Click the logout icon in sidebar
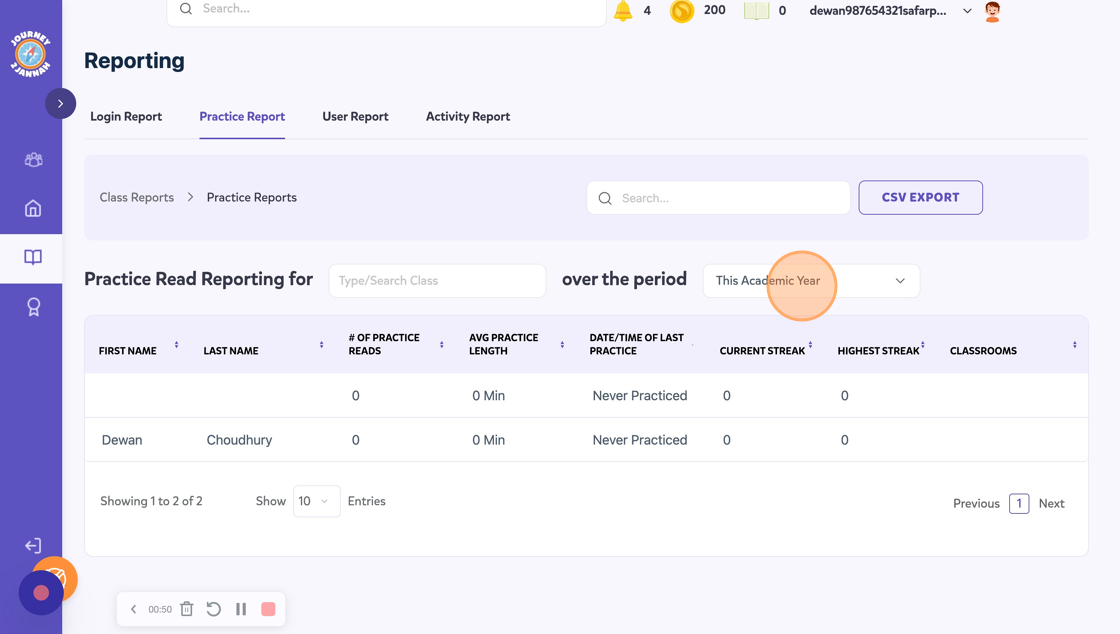 (x=33, y=546)
